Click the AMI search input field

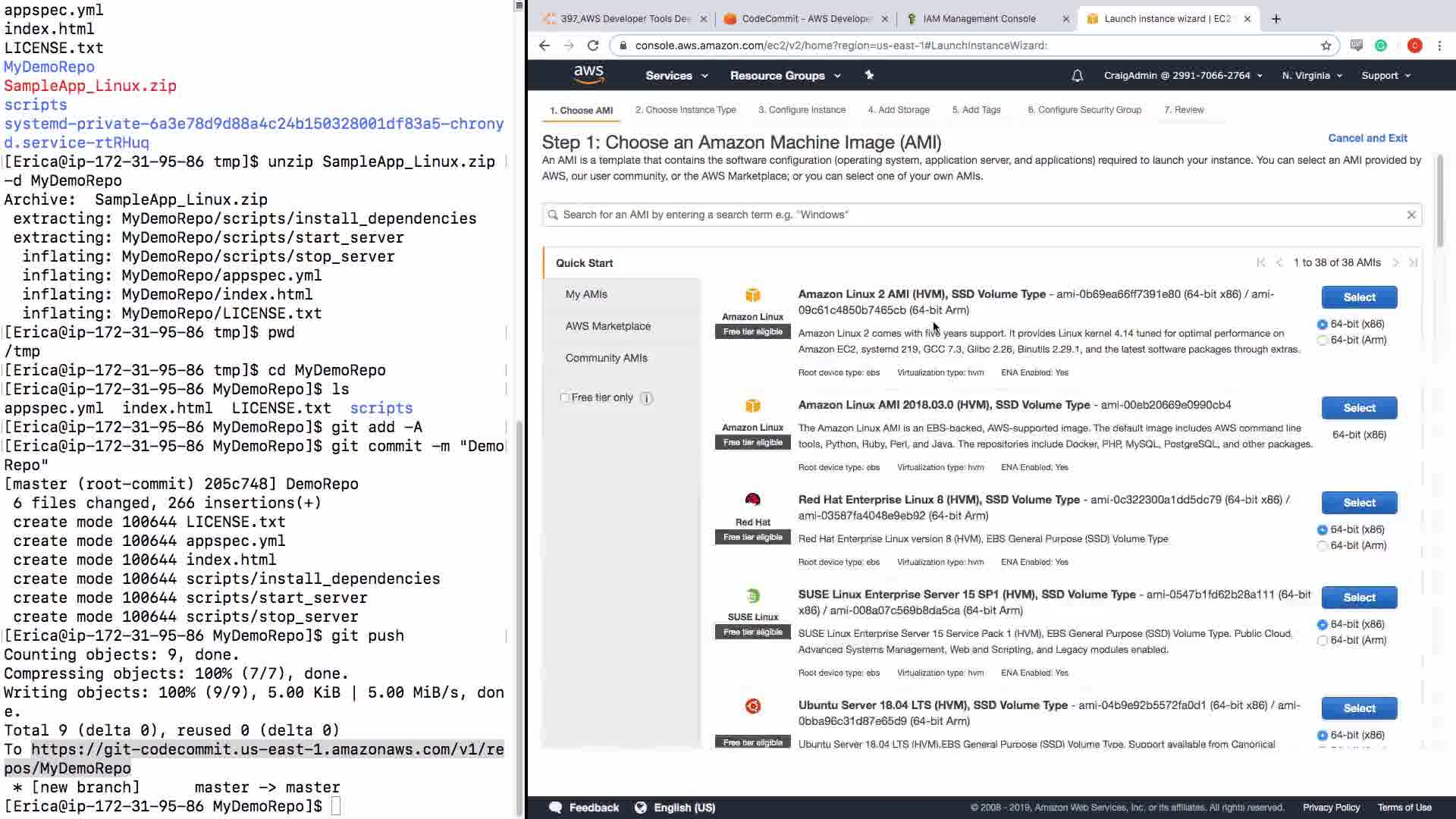point(978,215)
